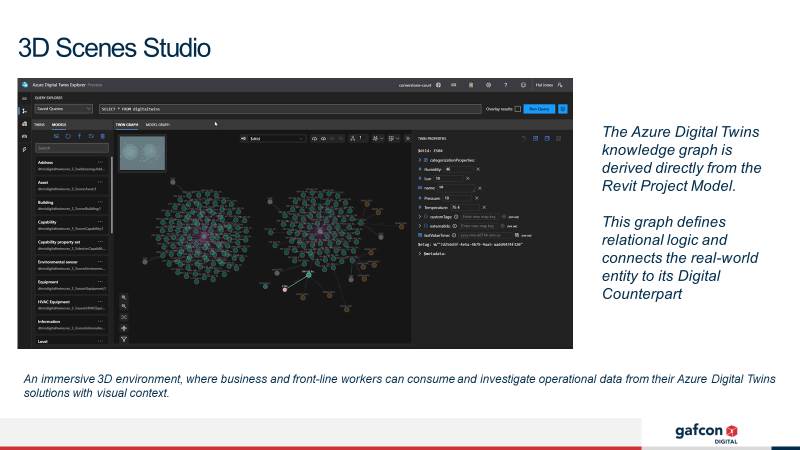Open the settings gear in the top bar

[x=488, y=85]
